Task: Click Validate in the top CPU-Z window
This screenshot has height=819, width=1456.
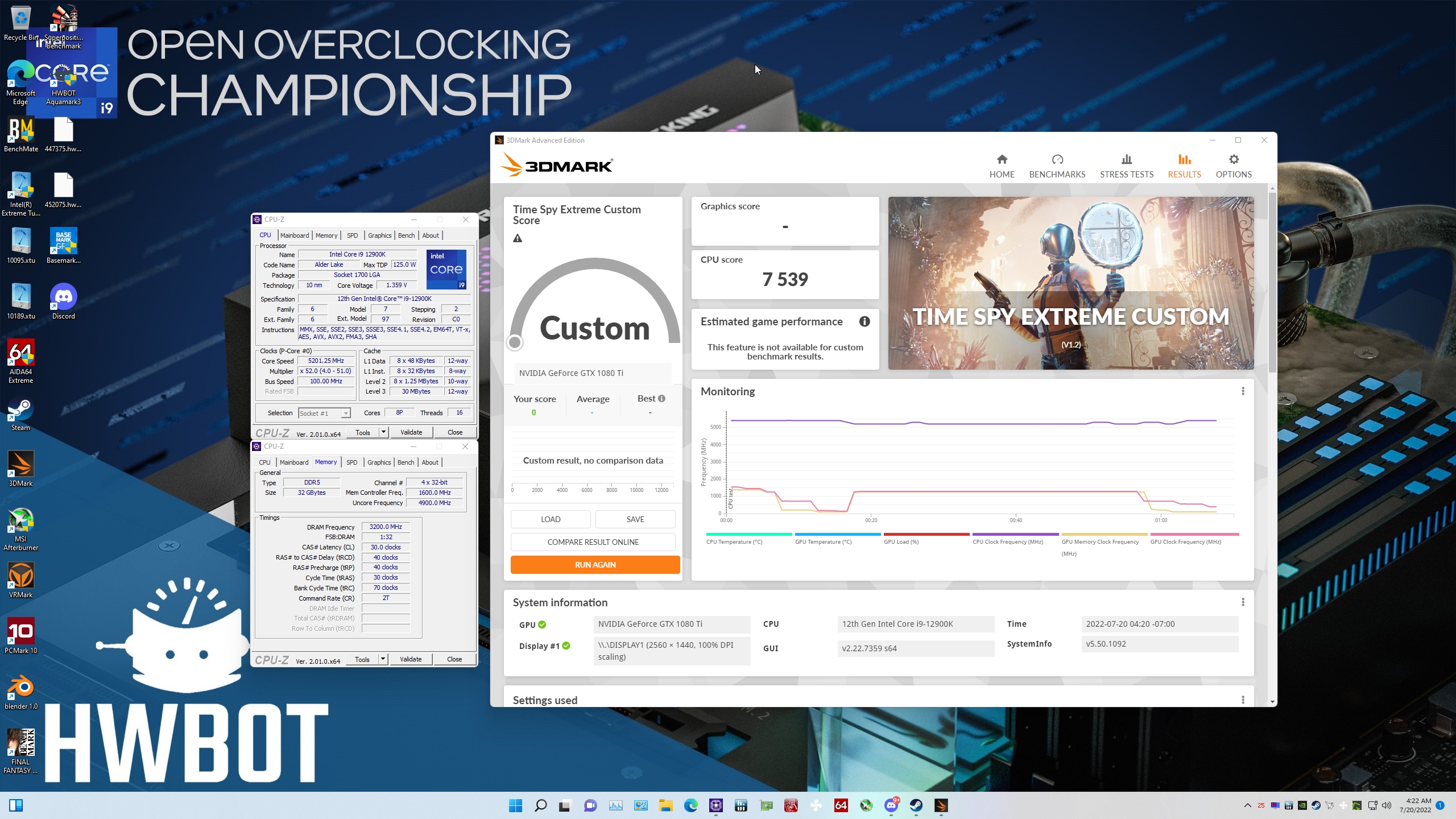Action: click(411, 432)
